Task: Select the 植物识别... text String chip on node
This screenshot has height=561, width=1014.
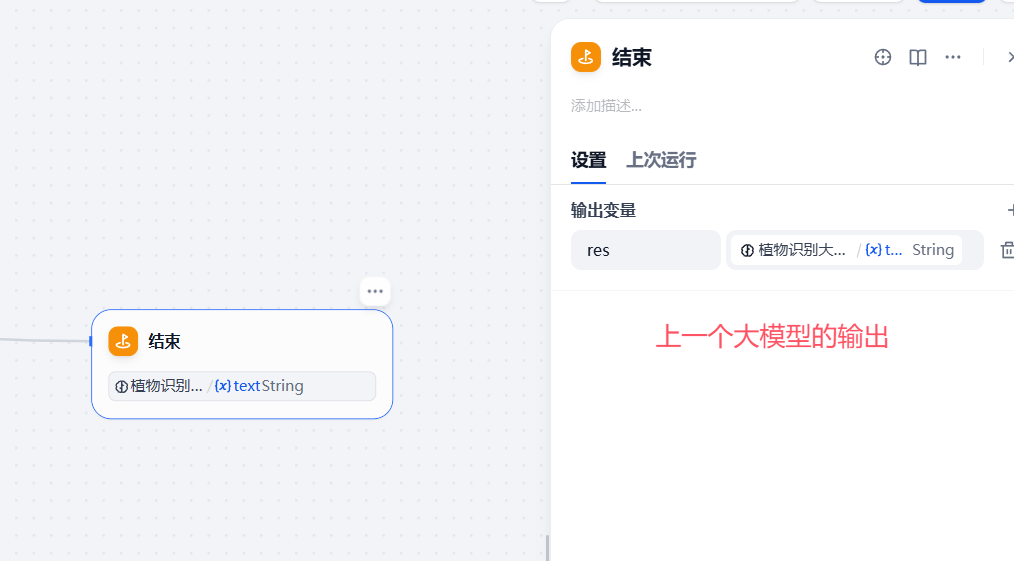Action: point(242,386)
